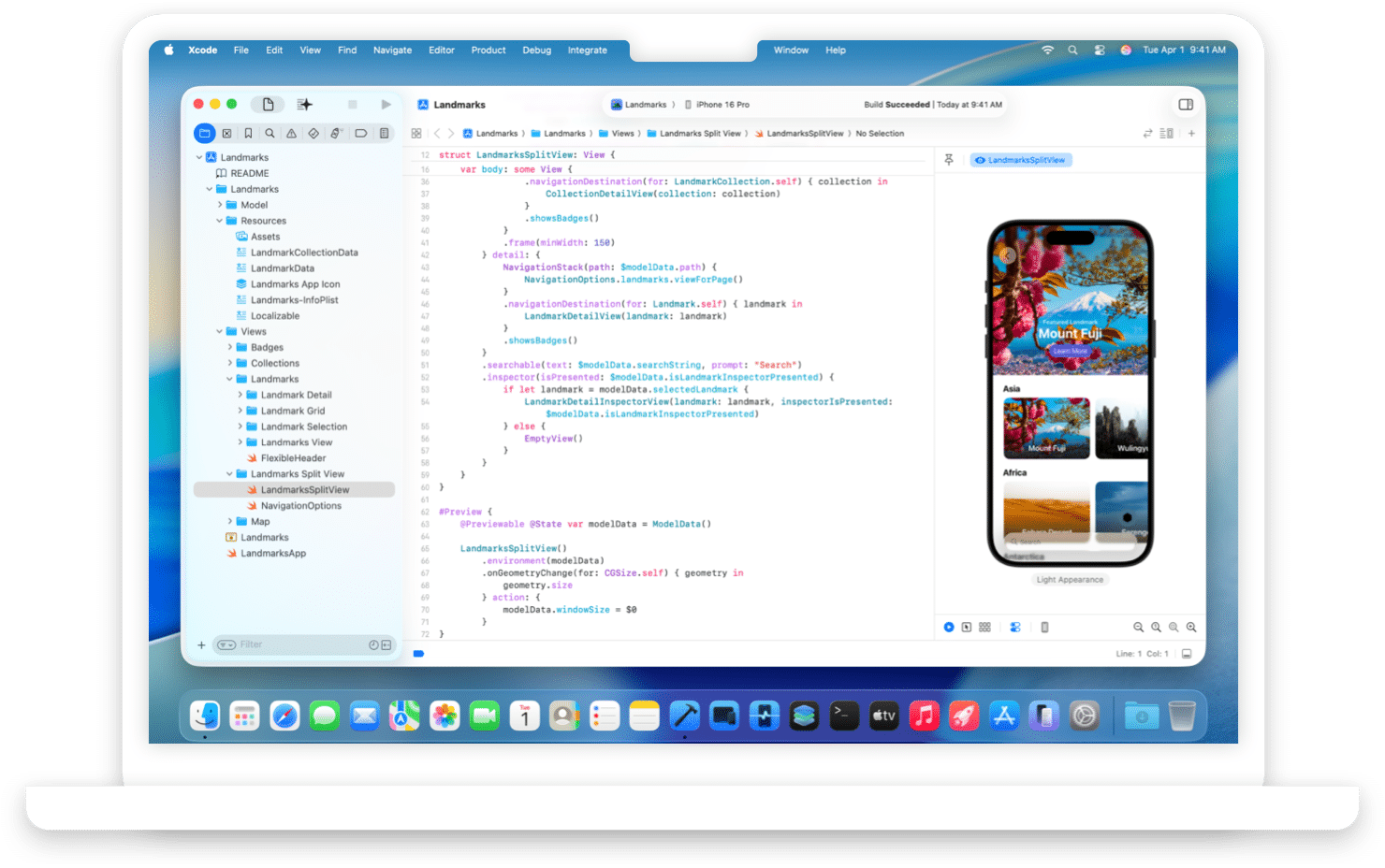Collapse the Landmarks Split View folder
The height and width of the screenshot is (868, 1385).
(x=230, y=473)
